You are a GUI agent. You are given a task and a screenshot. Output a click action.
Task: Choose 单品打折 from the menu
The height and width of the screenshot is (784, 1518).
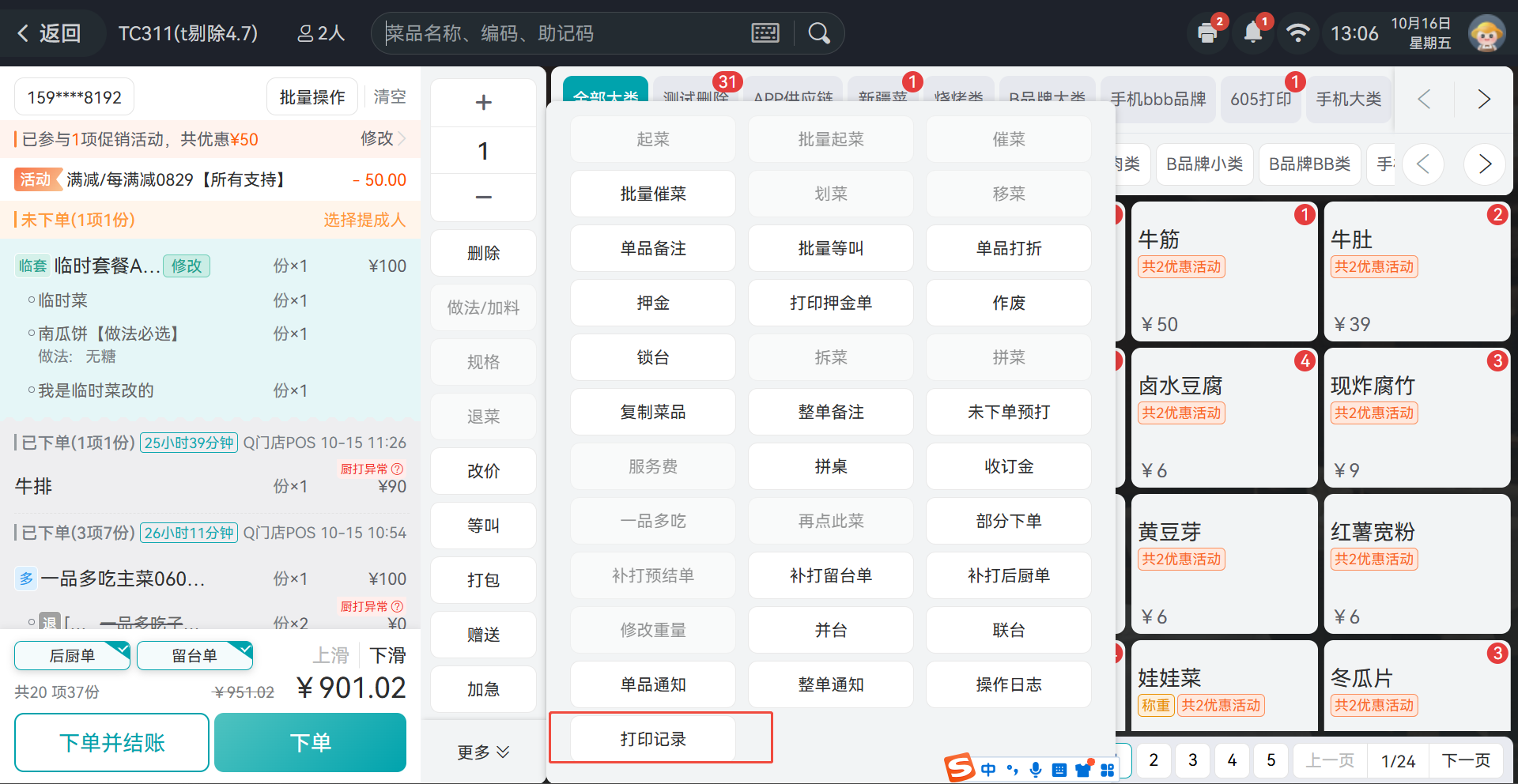pyautogui.click(x=1009, y=248)
